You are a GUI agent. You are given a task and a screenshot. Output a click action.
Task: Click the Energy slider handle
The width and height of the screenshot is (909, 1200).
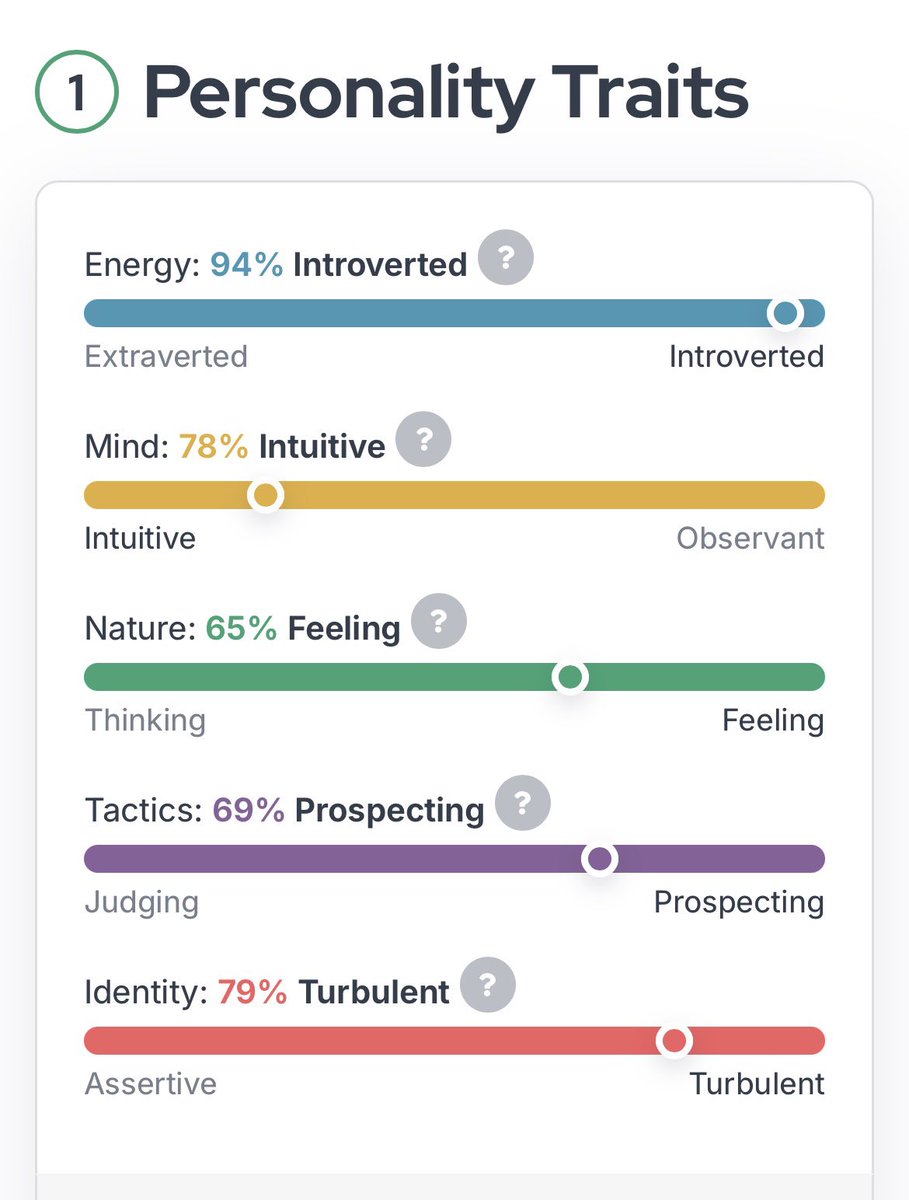coord(786,313)
